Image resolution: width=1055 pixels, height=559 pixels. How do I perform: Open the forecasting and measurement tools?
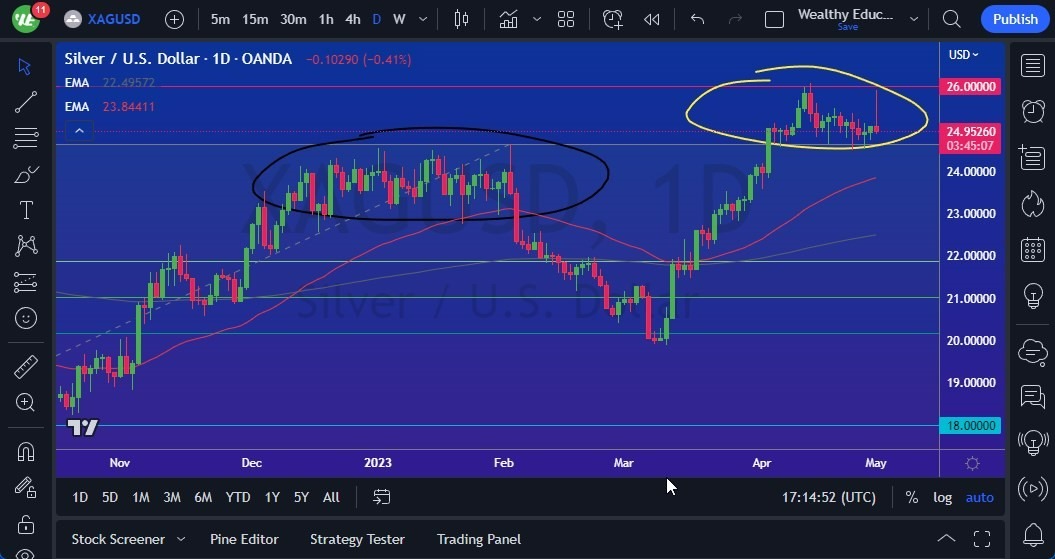(26, 283)
